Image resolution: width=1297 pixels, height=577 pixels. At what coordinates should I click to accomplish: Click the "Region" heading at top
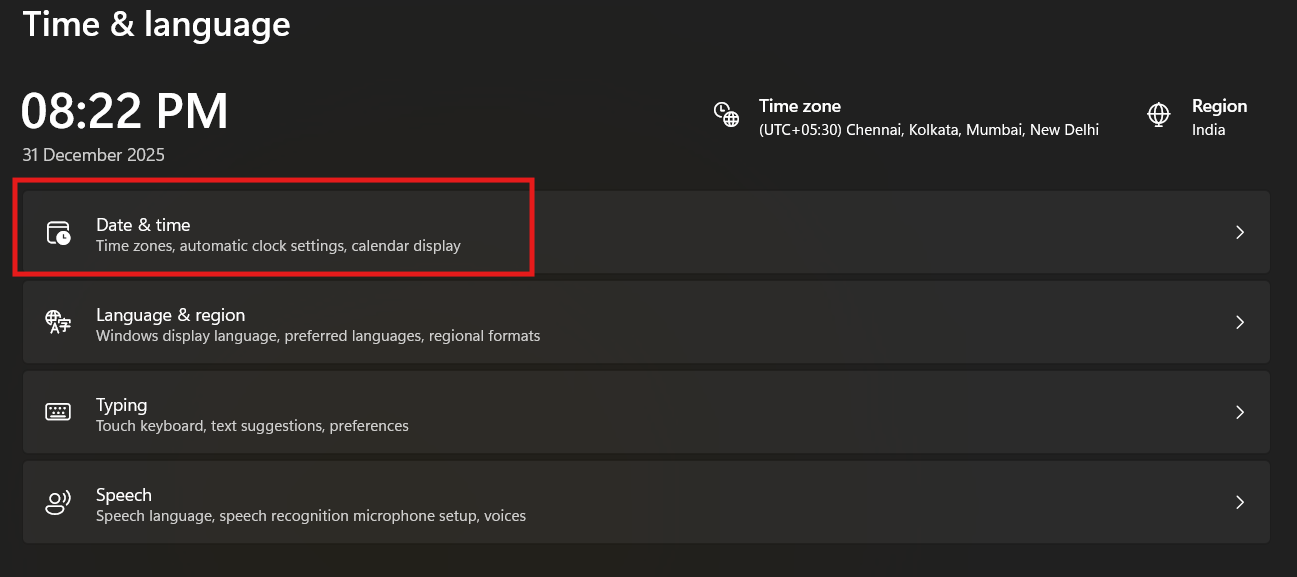pos(1219,106)
